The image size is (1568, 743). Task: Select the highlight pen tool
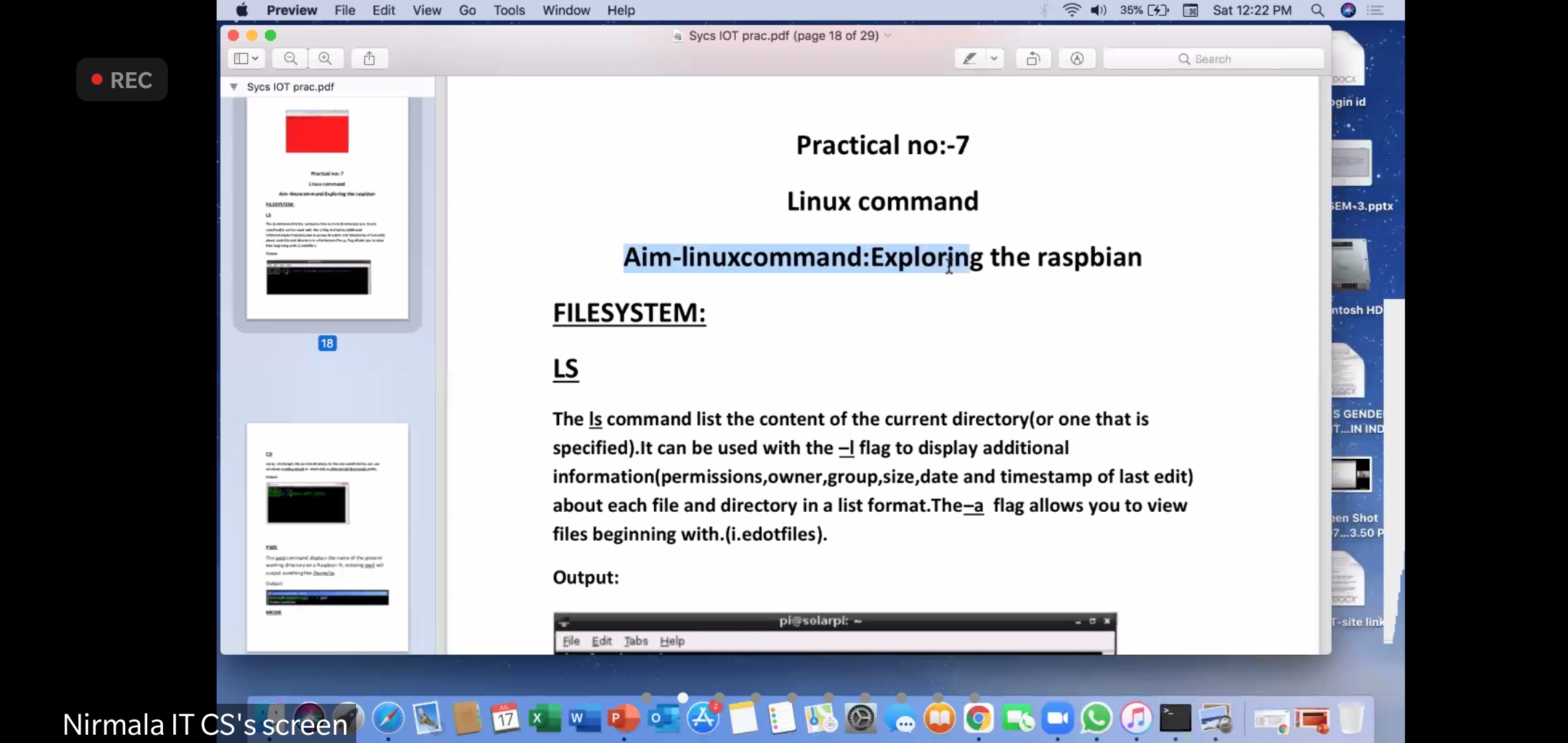pyautogui.click(x=970, y=58)
